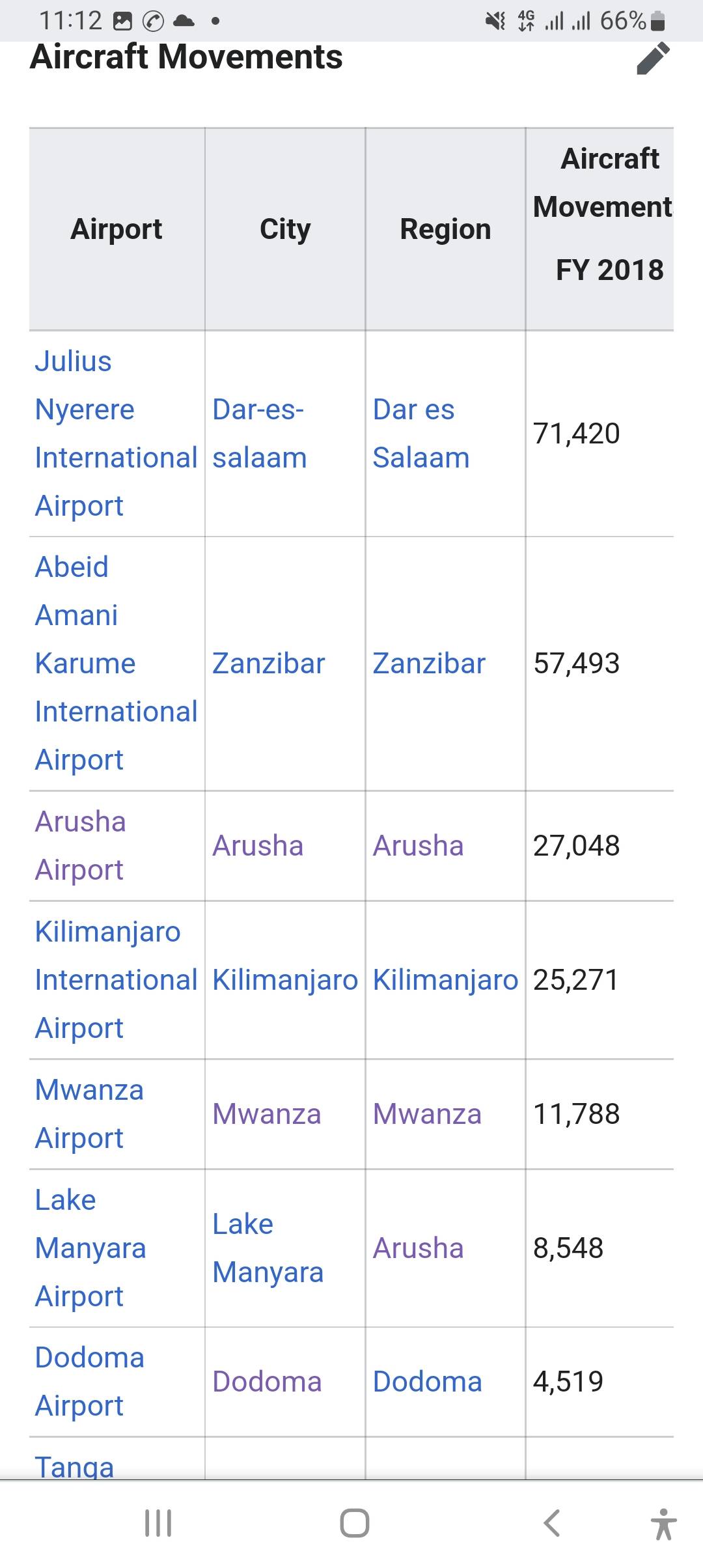Tap the home navigation button
The width and height of the screenshot is (703, 1568).
pyautogui.click(x=355, y=1523)
